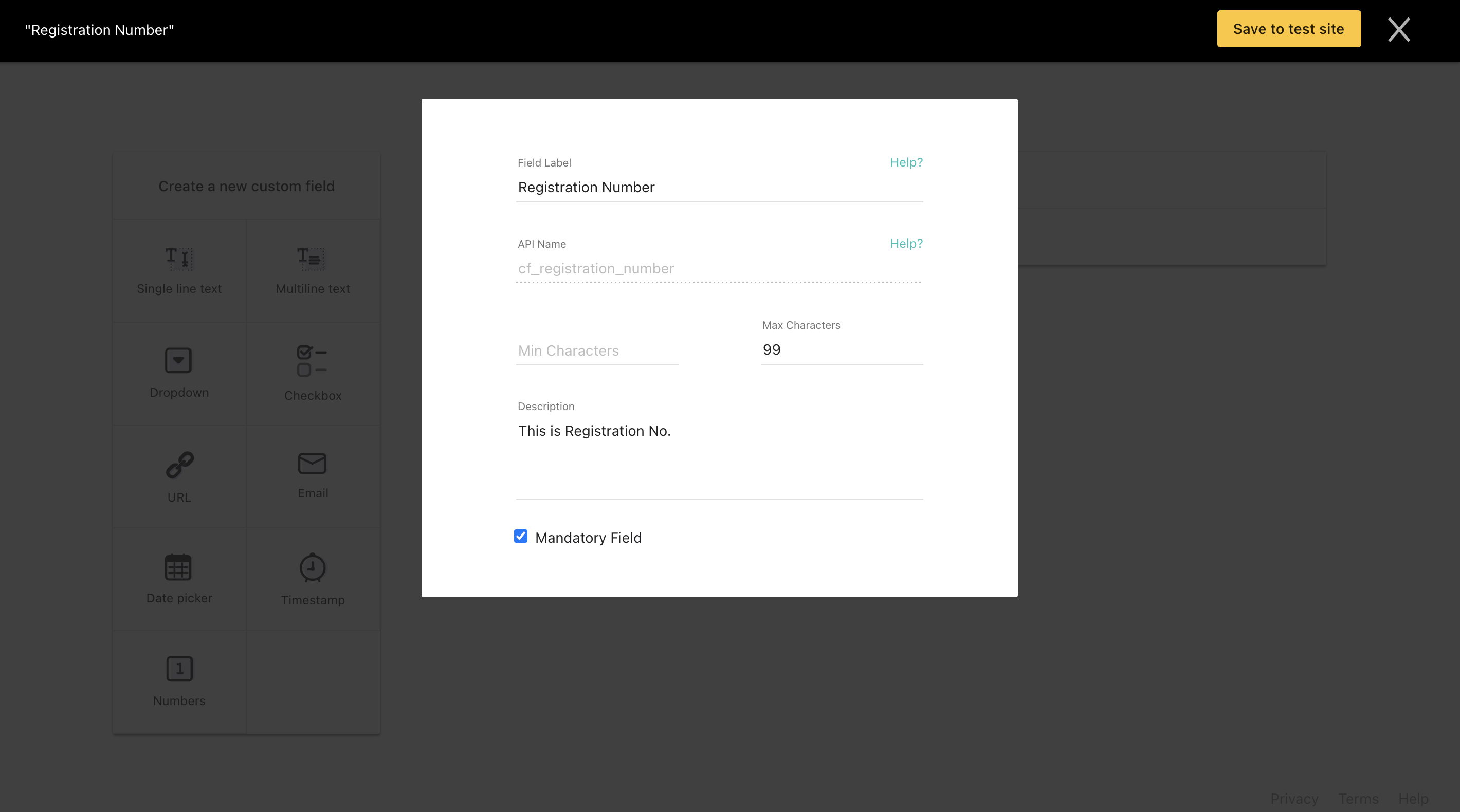Focus the Min Characters input
Image resolution: width=1460 pixels, height=812 pixels.
(597, 350)
